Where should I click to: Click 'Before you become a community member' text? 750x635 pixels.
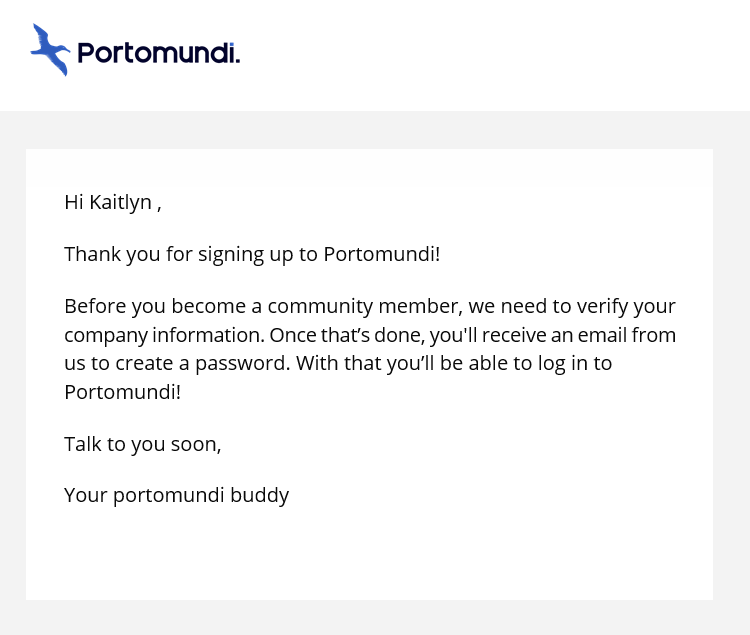pos(263,307)
